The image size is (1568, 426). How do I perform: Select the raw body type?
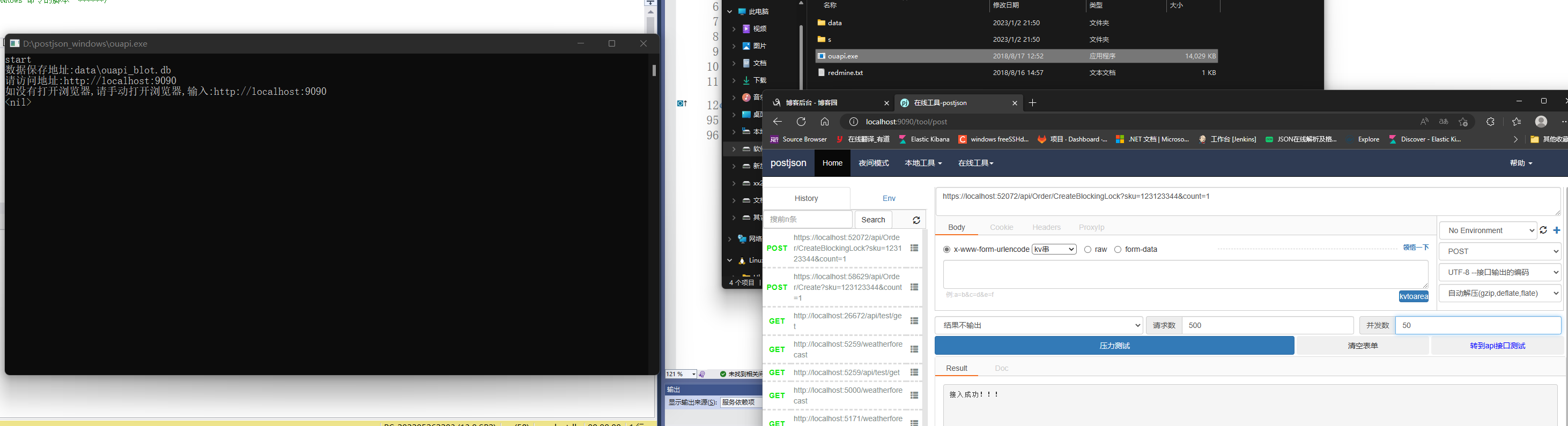pos(1088,250)
